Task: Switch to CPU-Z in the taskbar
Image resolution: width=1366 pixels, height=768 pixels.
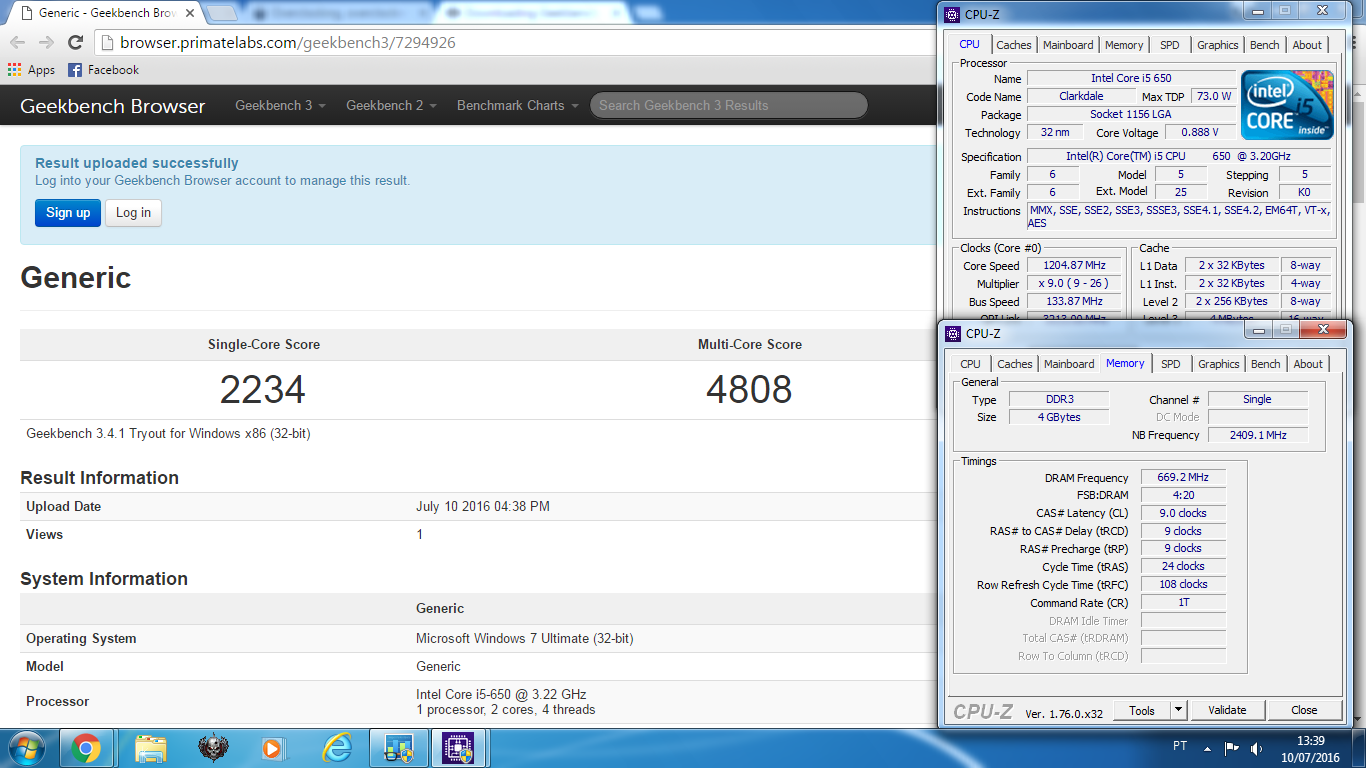Action: tap(458, 747)
